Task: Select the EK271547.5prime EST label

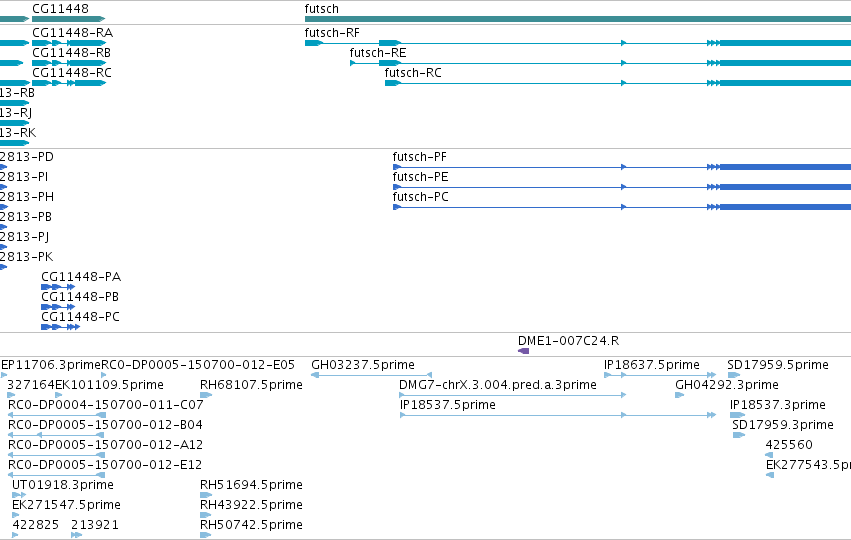Action: (x=66, y=505)
